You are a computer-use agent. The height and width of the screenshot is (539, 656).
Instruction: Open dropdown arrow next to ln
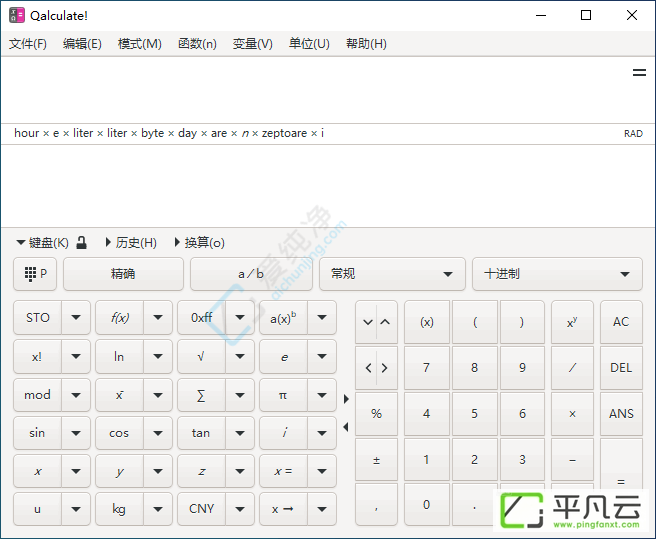click(x=158, y=357)
